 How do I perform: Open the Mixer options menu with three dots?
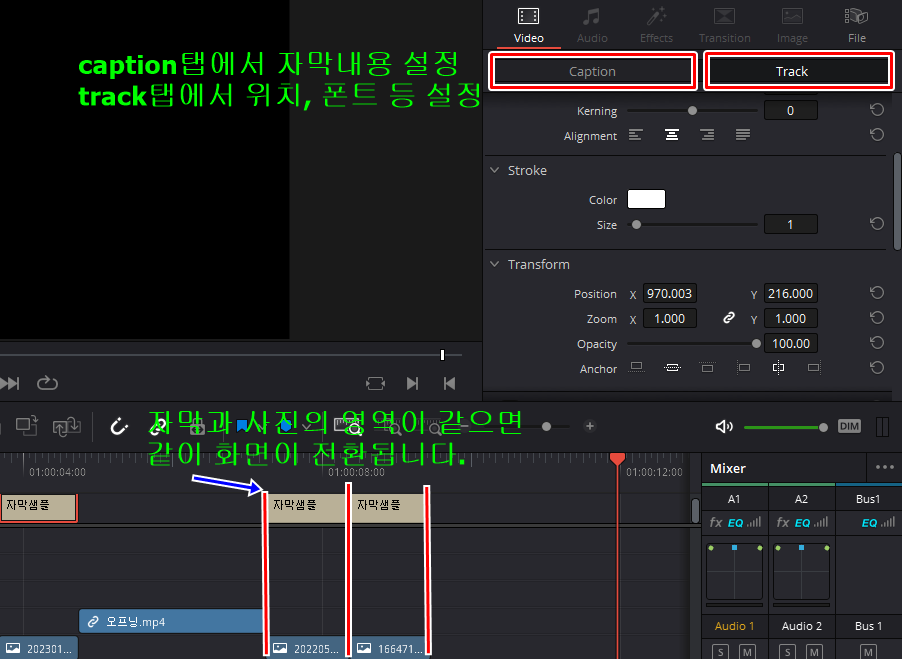click(883, 468)
